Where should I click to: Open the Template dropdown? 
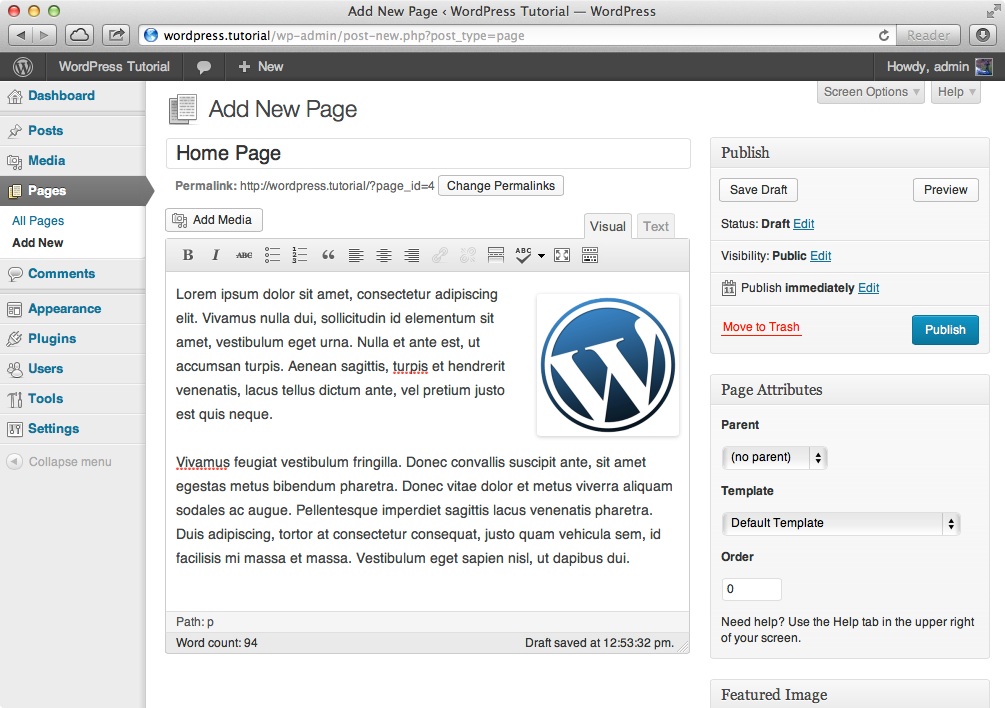click(x=840, y=523)
